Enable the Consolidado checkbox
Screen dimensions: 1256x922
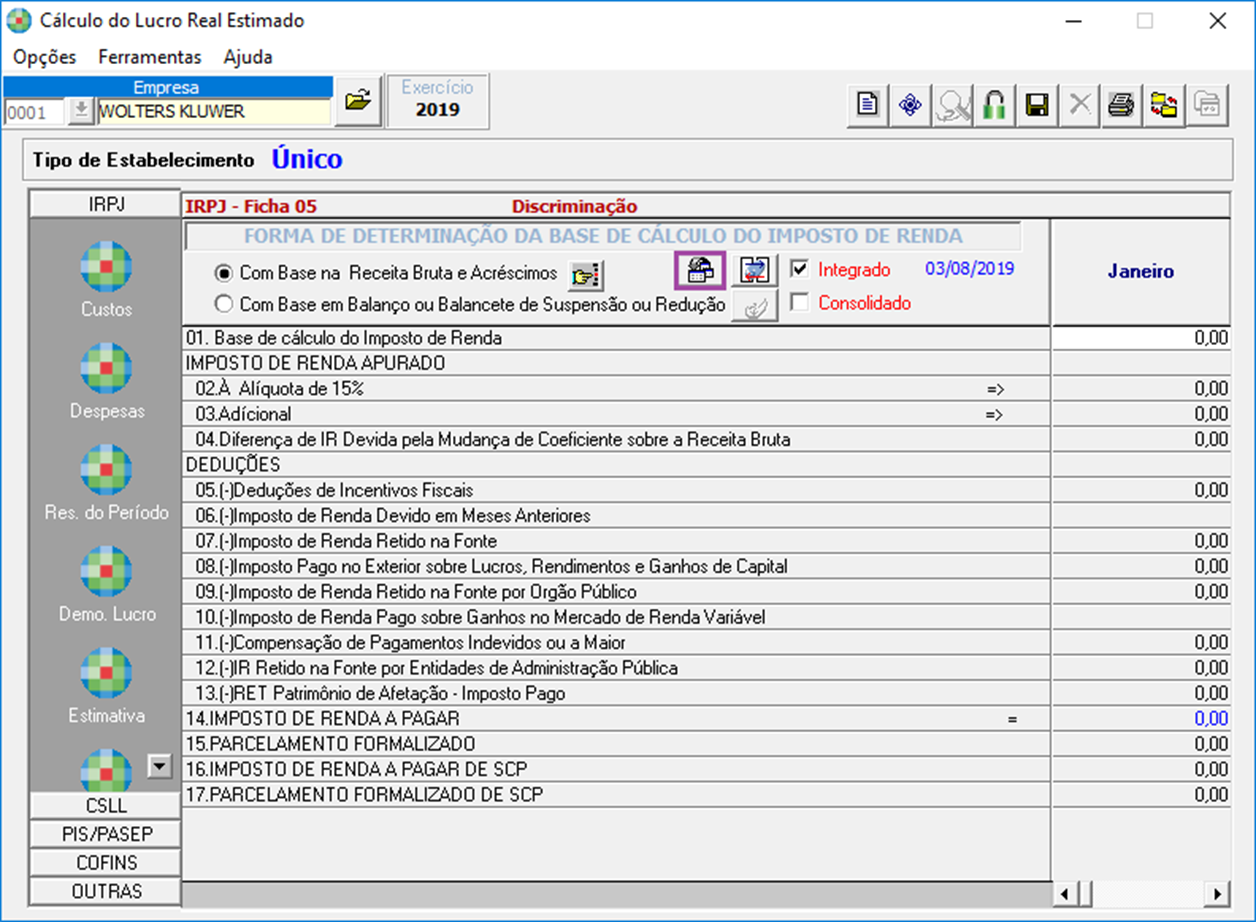(x=799, y=302)
